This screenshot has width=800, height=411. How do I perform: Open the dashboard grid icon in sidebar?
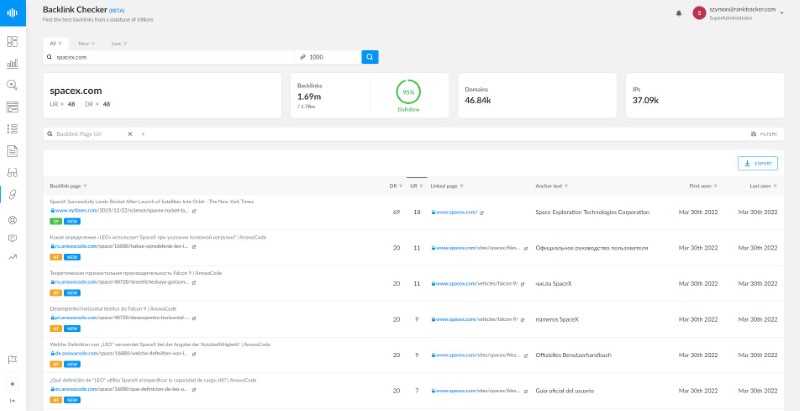[x=12, y=41]
